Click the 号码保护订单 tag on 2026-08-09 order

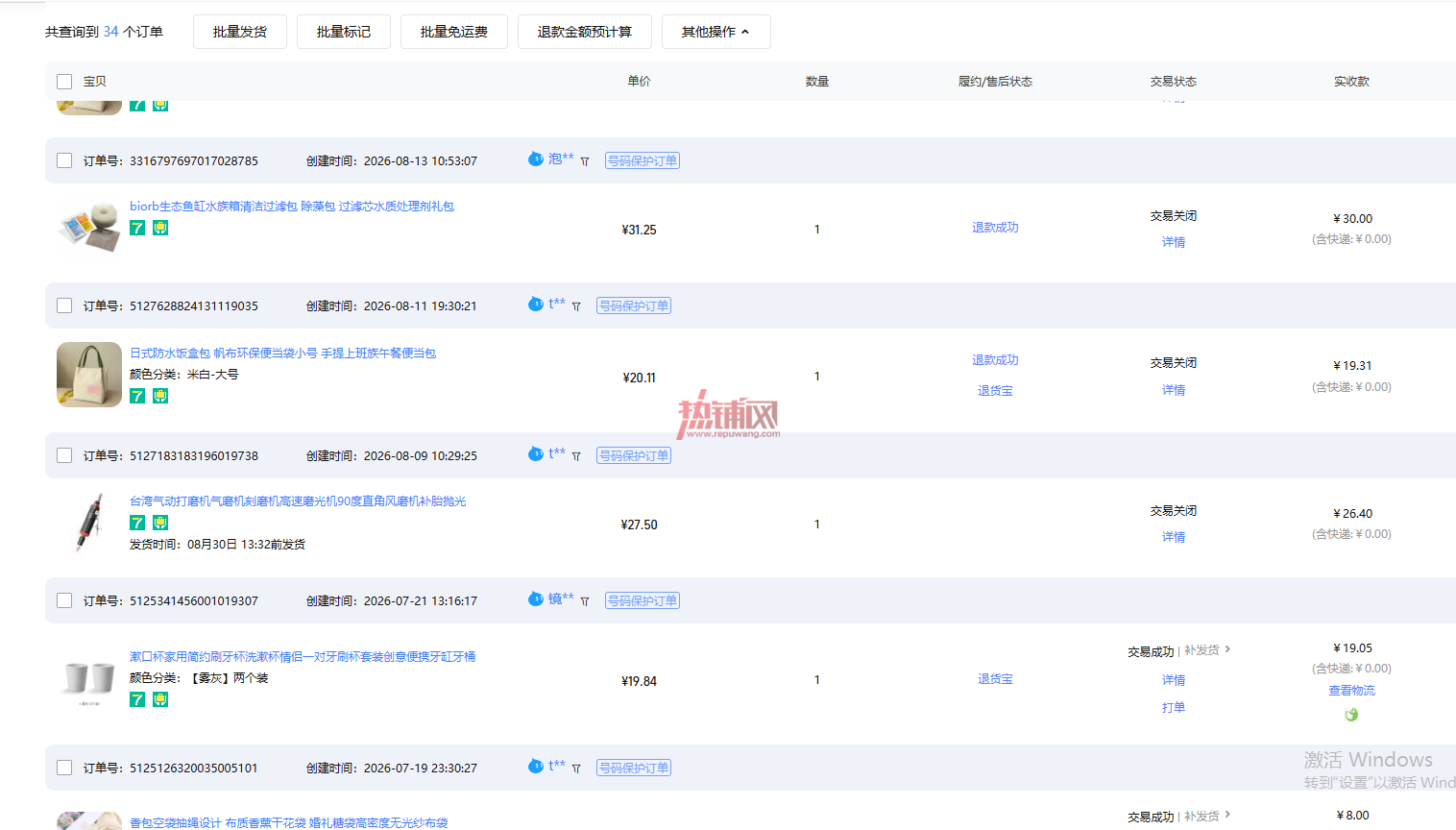634,455
